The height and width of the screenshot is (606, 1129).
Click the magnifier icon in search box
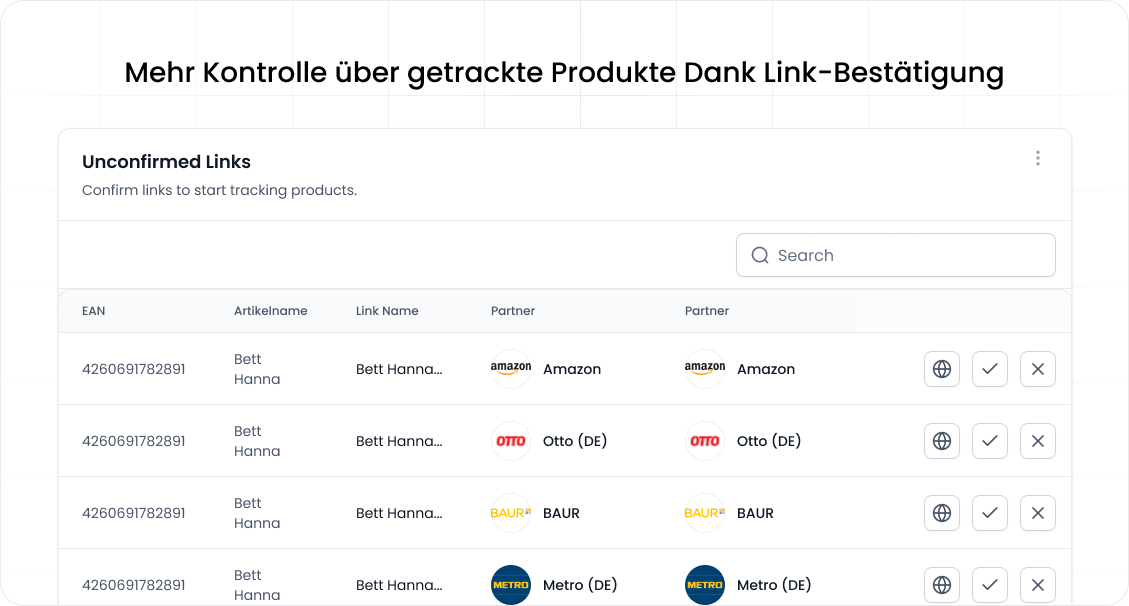click(760, 255)
